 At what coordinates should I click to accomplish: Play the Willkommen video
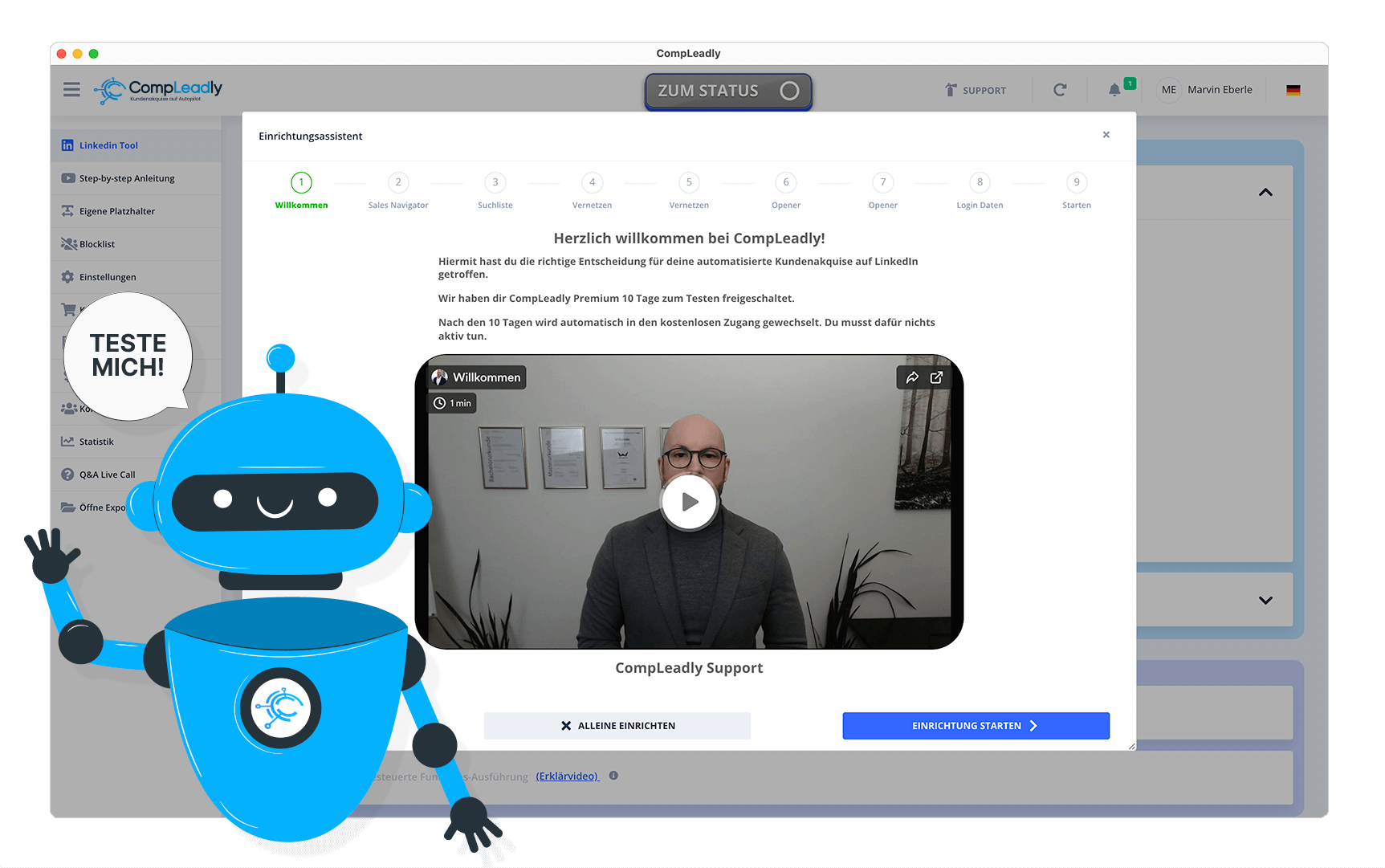coord(689,502)
